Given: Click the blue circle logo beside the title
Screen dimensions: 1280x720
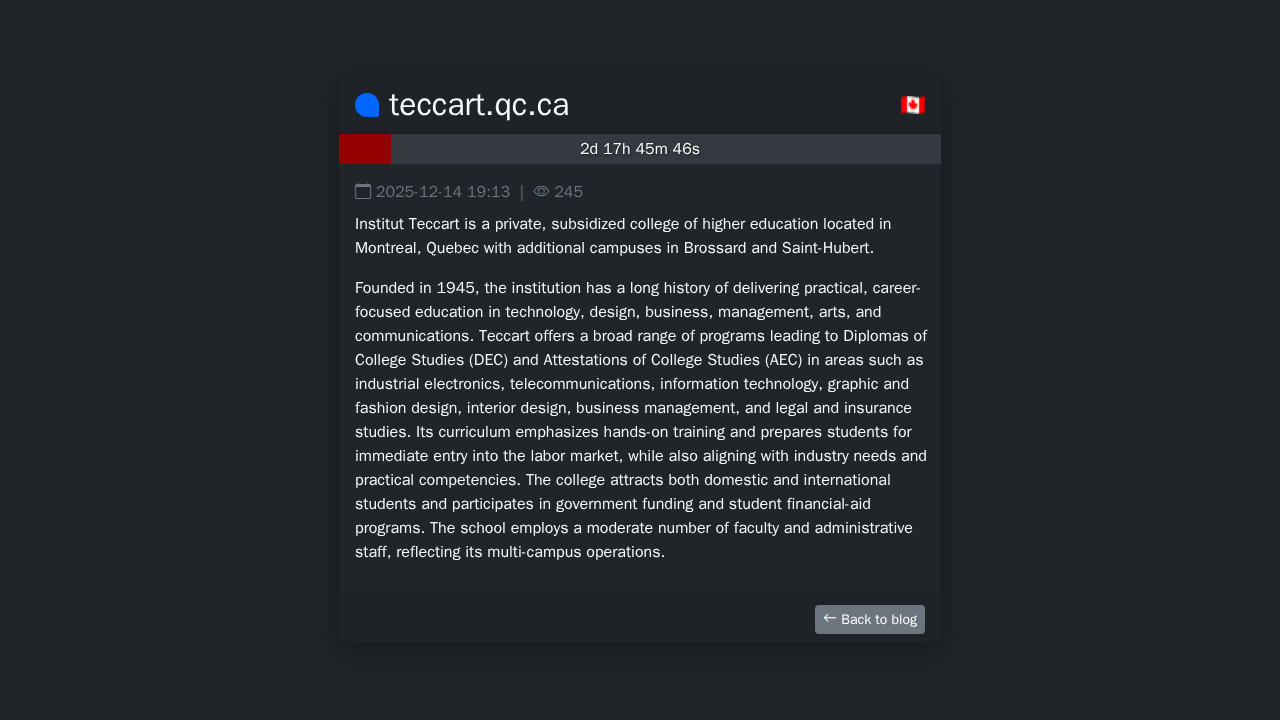Looking at the screenshot, I should pos(367,105).
